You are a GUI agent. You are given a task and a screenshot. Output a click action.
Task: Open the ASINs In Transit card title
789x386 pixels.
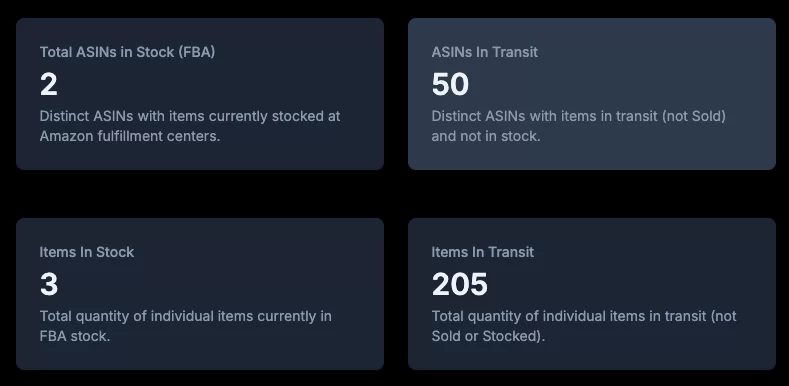coord(485,52)
